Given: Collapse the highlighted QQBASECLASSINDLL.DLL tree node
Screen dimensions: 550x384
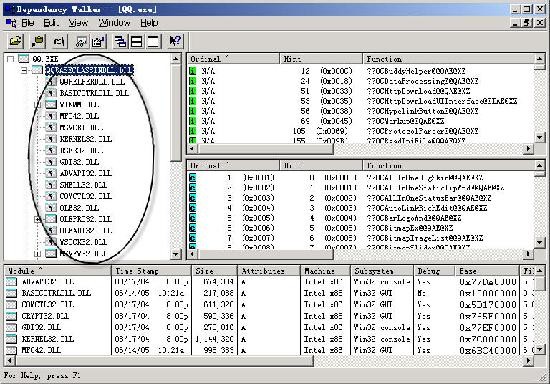Looking at the screenshot, I should click(x=24, y=70).
